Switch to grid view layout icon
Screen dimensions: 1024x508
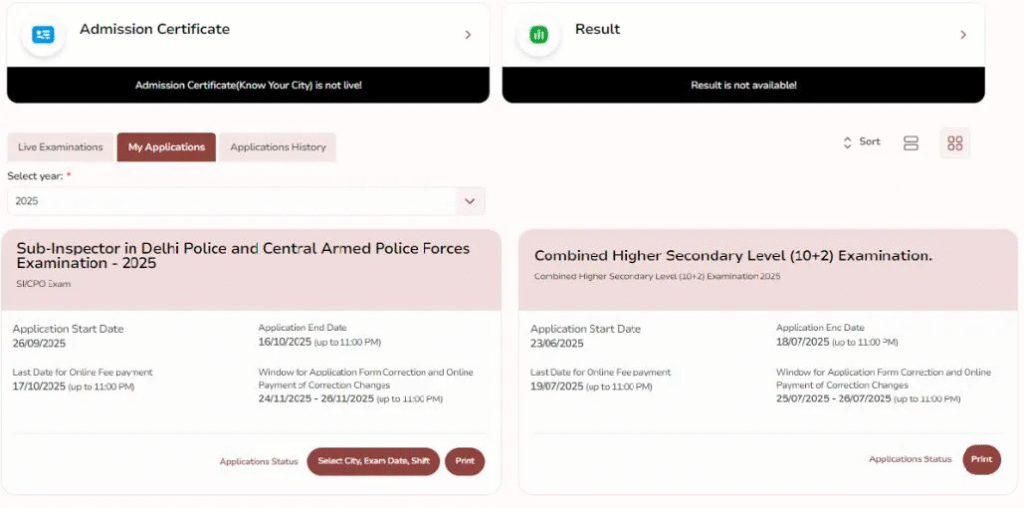pyautogui.click(x=955, y=143)
